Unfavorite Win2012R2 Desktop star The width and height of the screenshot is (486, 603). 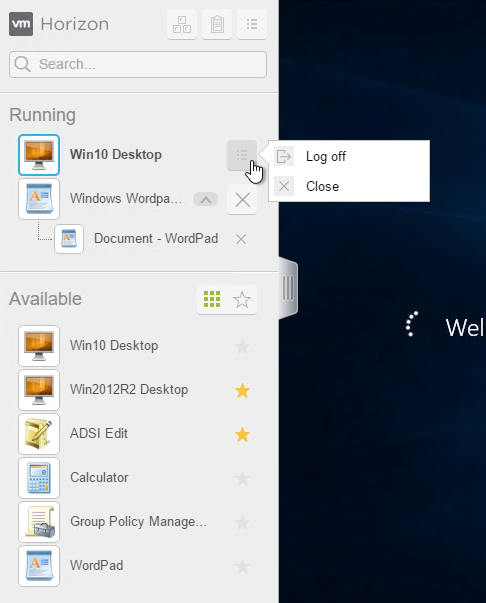tap(242, 390)
